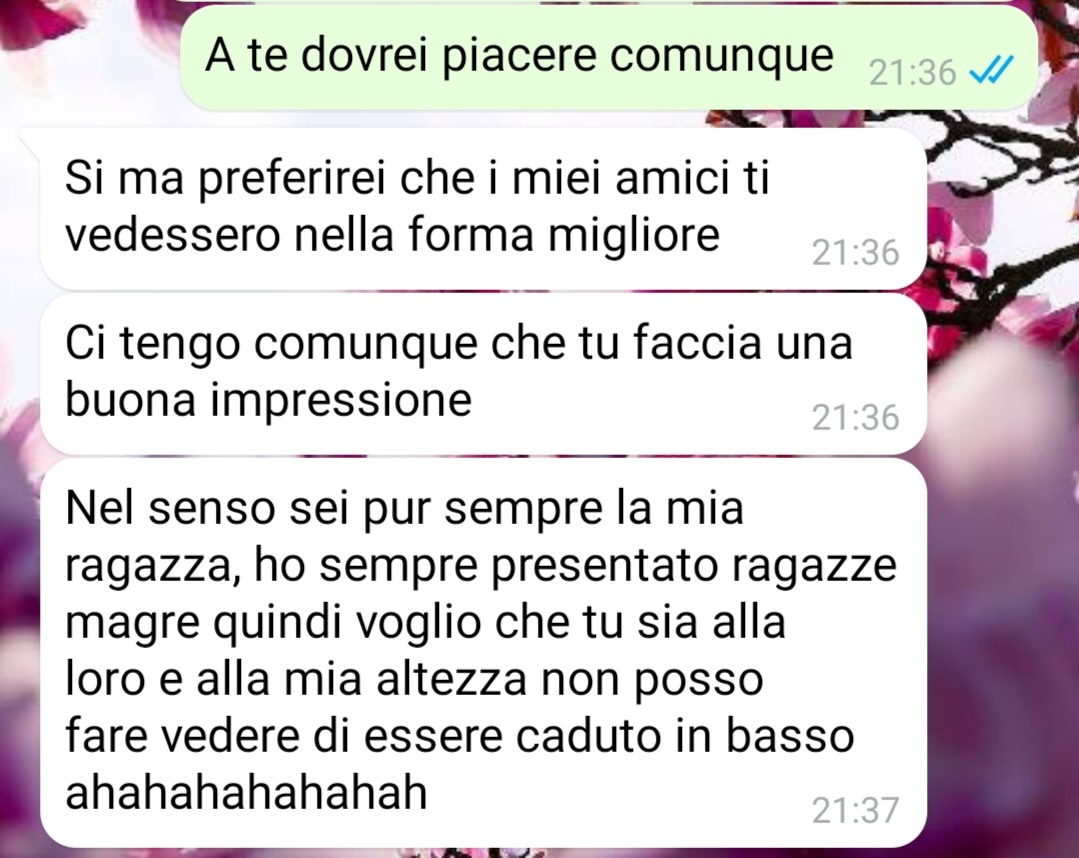Click the 21:36 timestamp on the green bubble
The image size is (1079, 858).
click(912, 72)
